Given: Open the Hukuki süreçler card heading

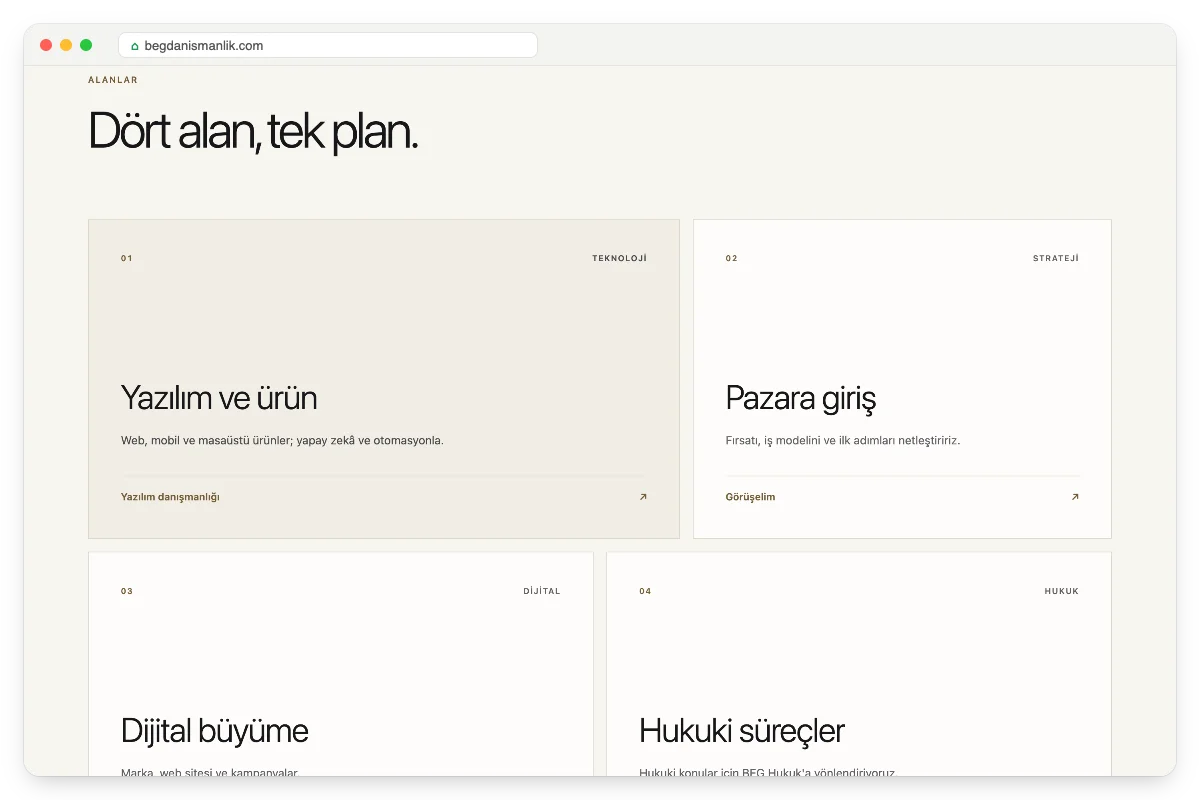Looking at the screenshot, I should (742, 730).
